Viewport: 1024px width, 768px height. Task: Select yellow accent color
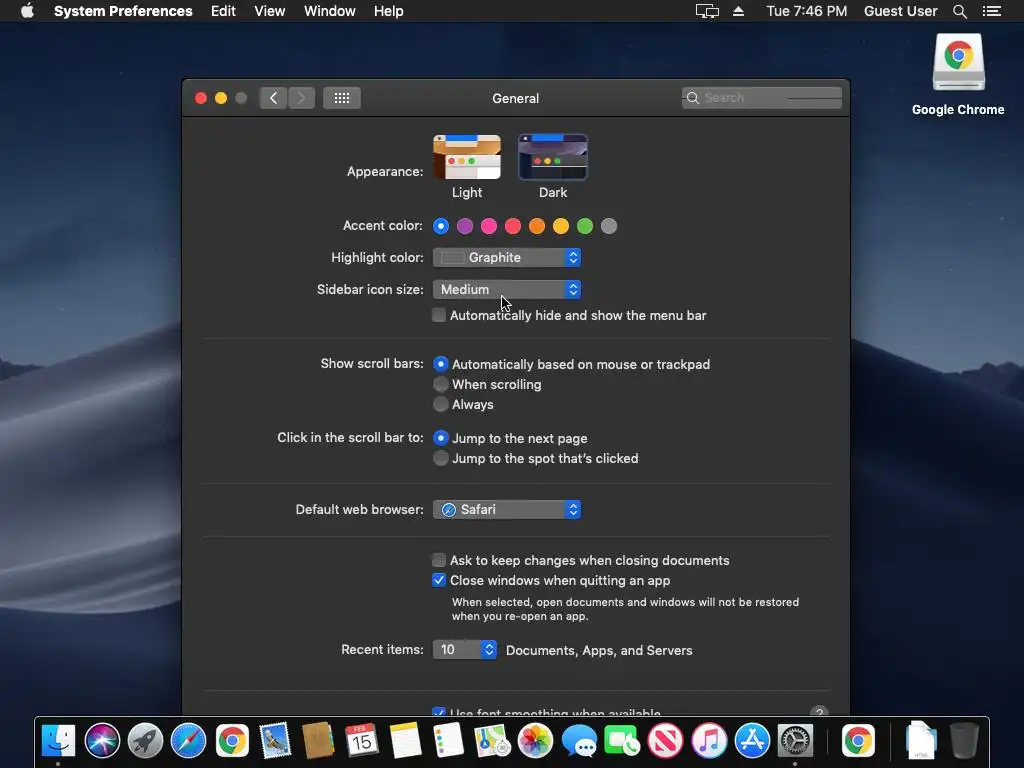tap(561, 226)
